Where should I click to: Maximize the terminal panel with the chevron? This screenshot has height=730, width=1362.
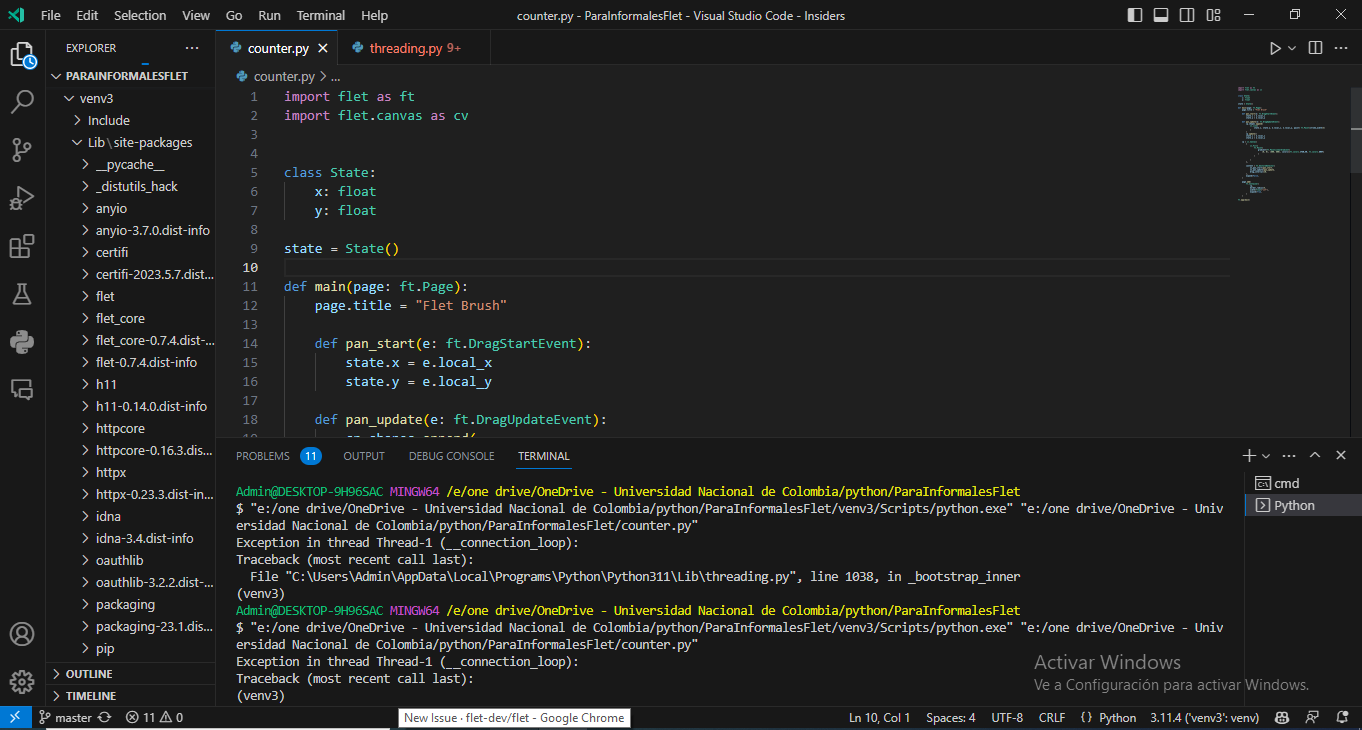click(1315, 455)
